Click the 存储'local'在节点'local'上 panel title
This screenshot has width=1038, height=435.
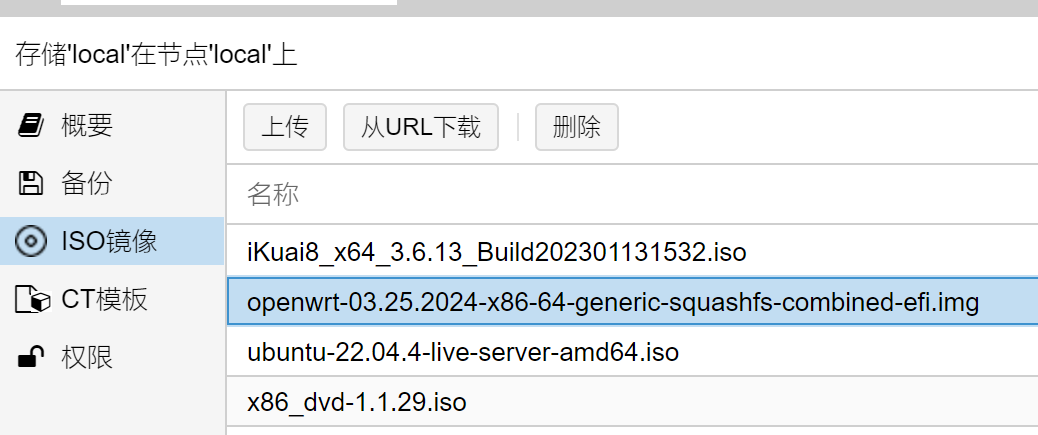pos(156,54)
